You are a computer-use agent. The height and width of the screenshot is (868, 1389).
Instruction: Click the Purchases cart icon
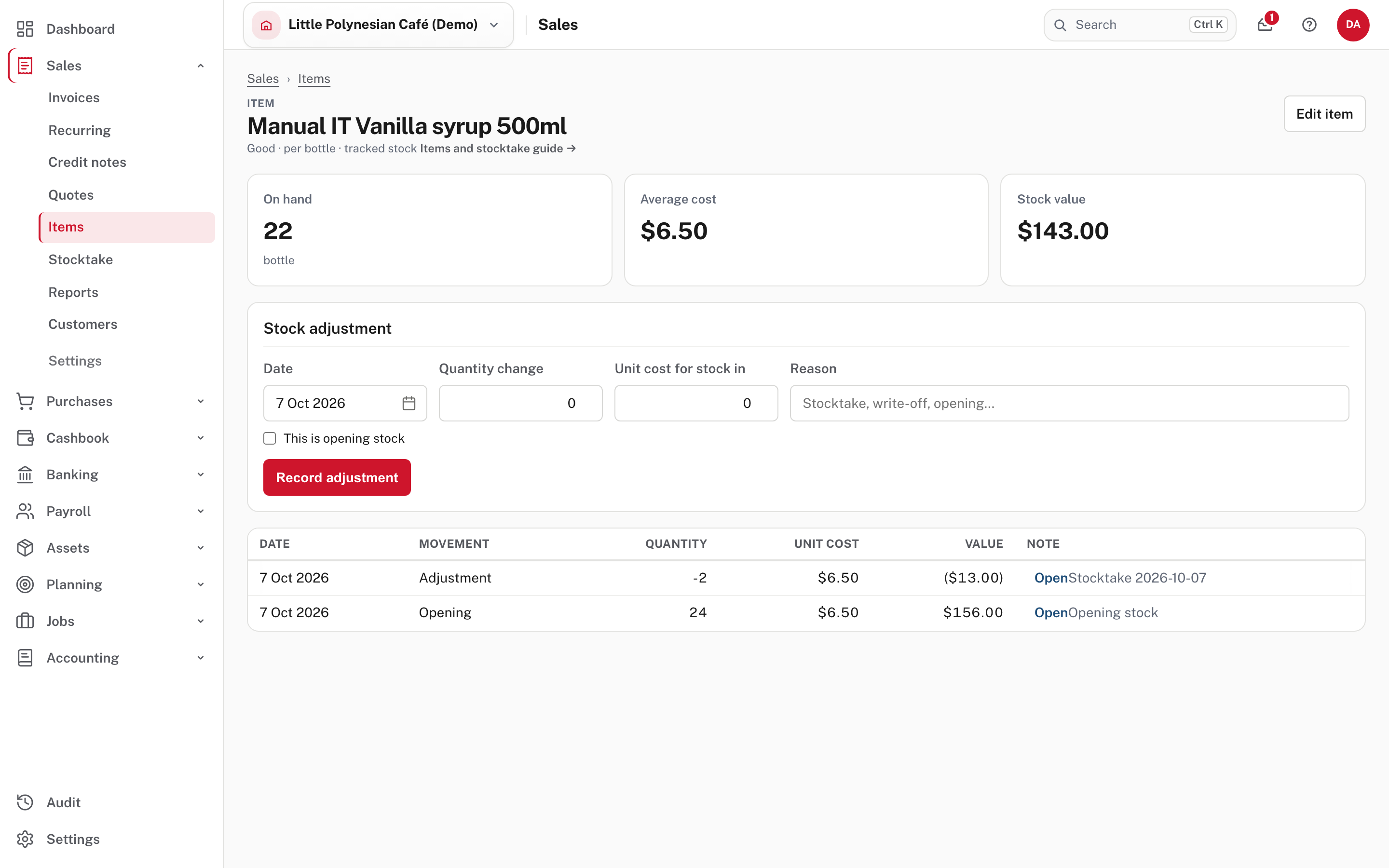(25, 401)
